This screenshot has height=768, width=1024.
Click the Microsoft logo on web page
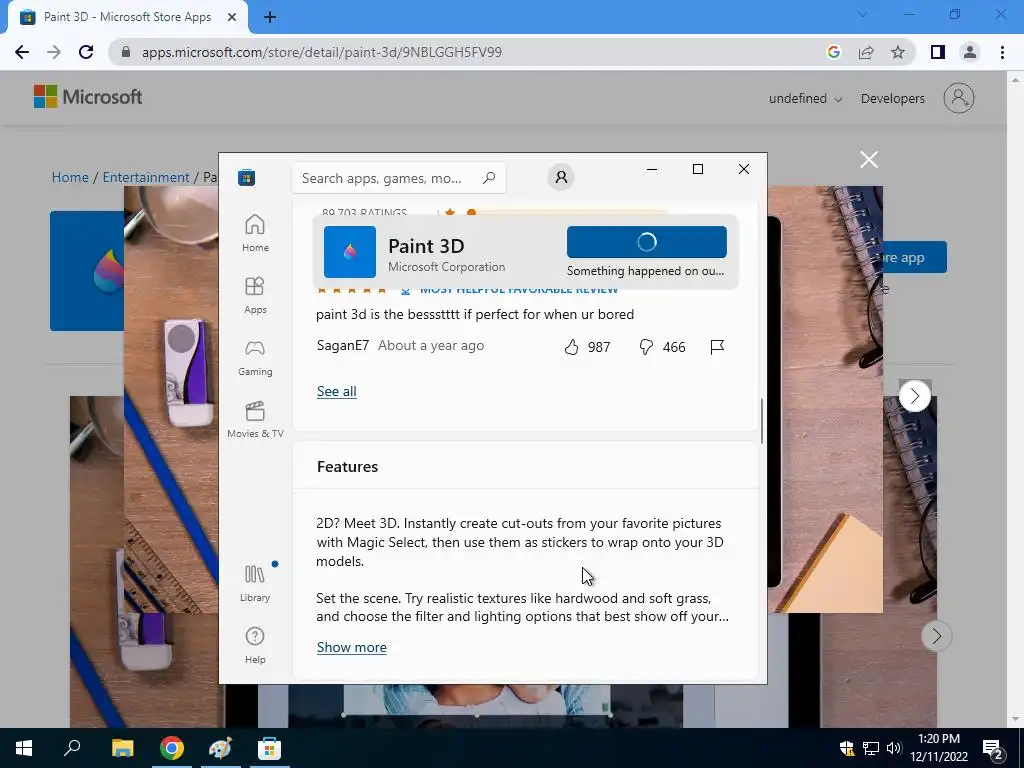pyautogui.click(x=88, y=97)
